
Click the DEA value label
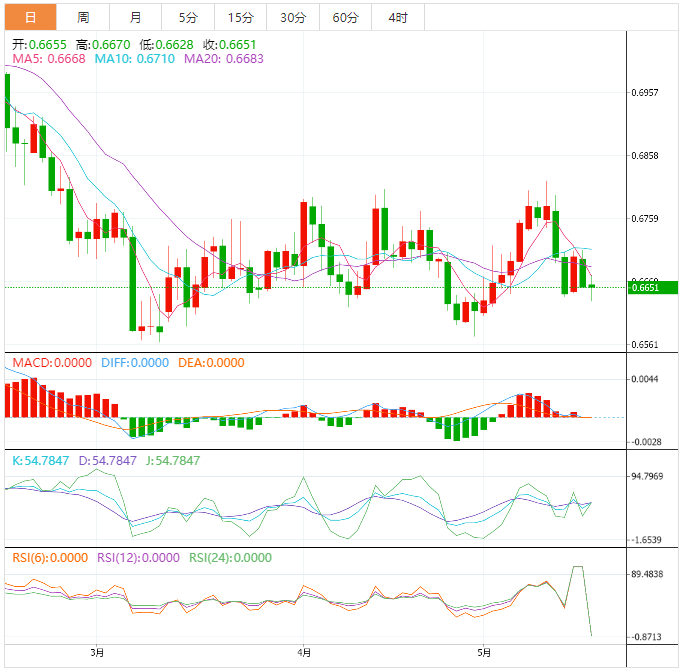tap(210, 363)
